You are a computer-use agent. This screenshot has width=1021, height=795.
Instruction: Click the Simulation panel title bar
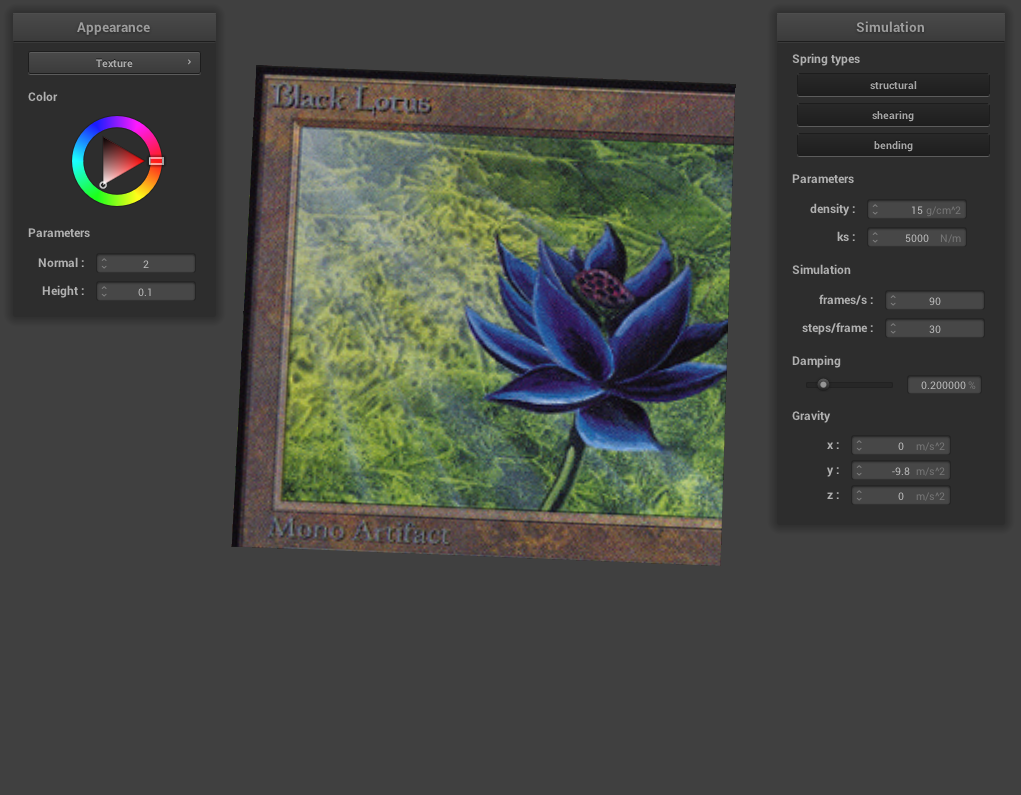[x=890, y=27]
